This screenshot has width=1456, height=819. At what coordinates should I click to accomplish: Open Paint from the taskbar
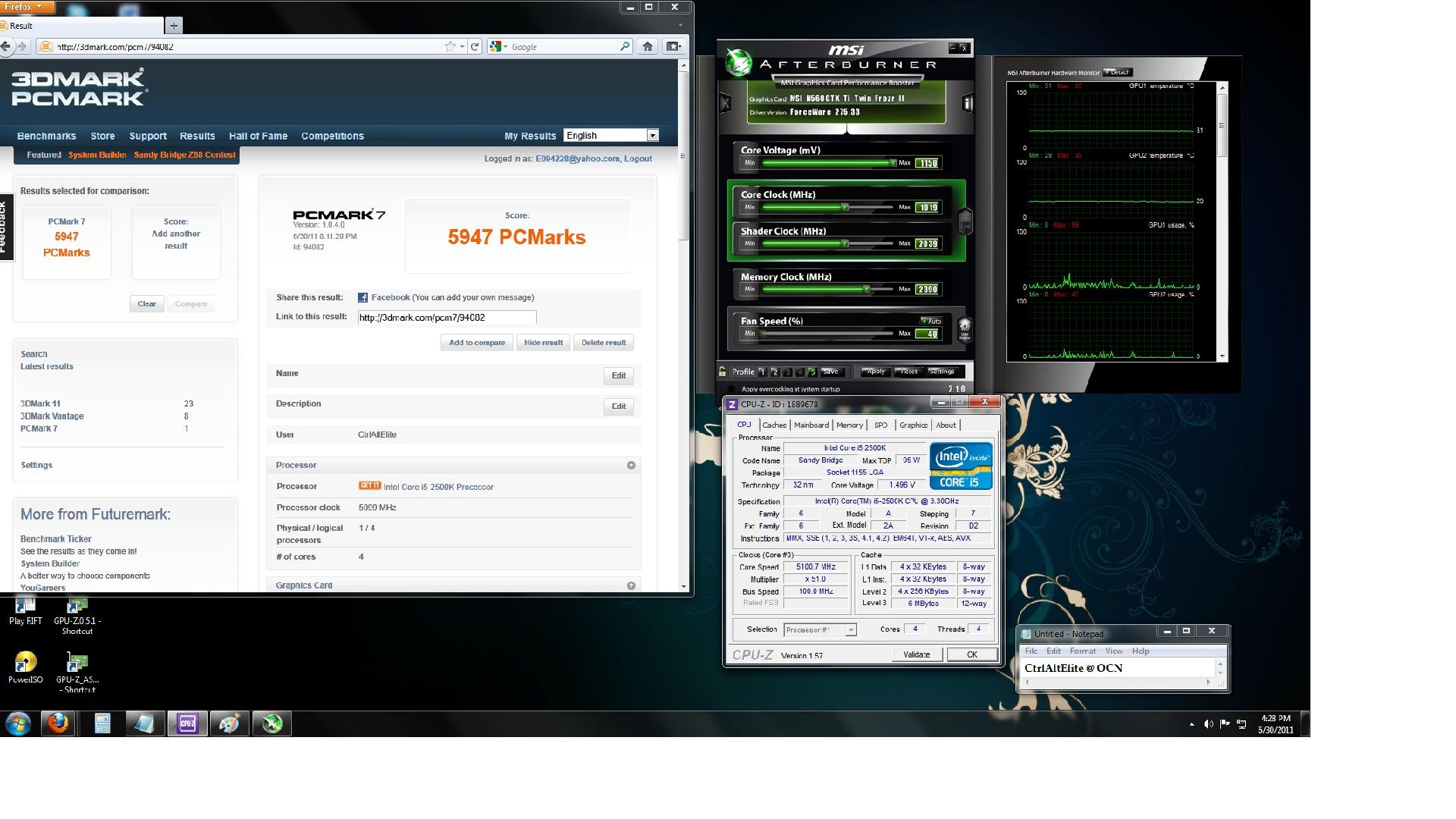tap(230, 723)
